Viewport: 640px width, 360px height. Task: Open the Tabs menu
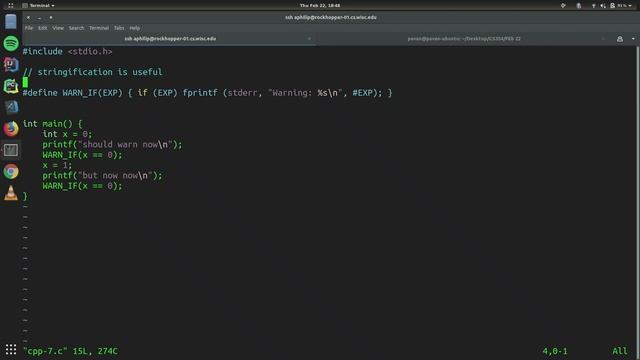[119, 28]
